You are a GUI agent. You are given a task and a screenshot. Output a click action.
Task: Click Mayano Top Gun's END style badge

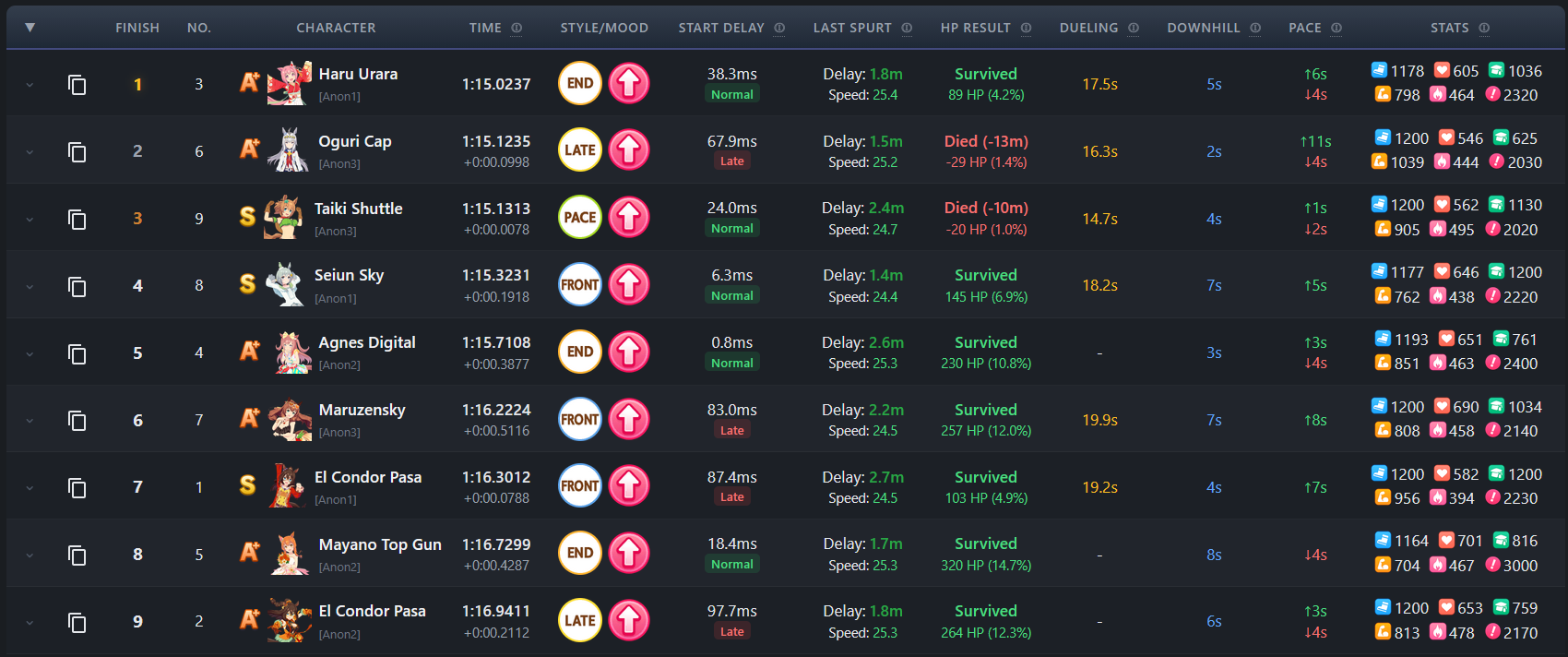(580, 553)
